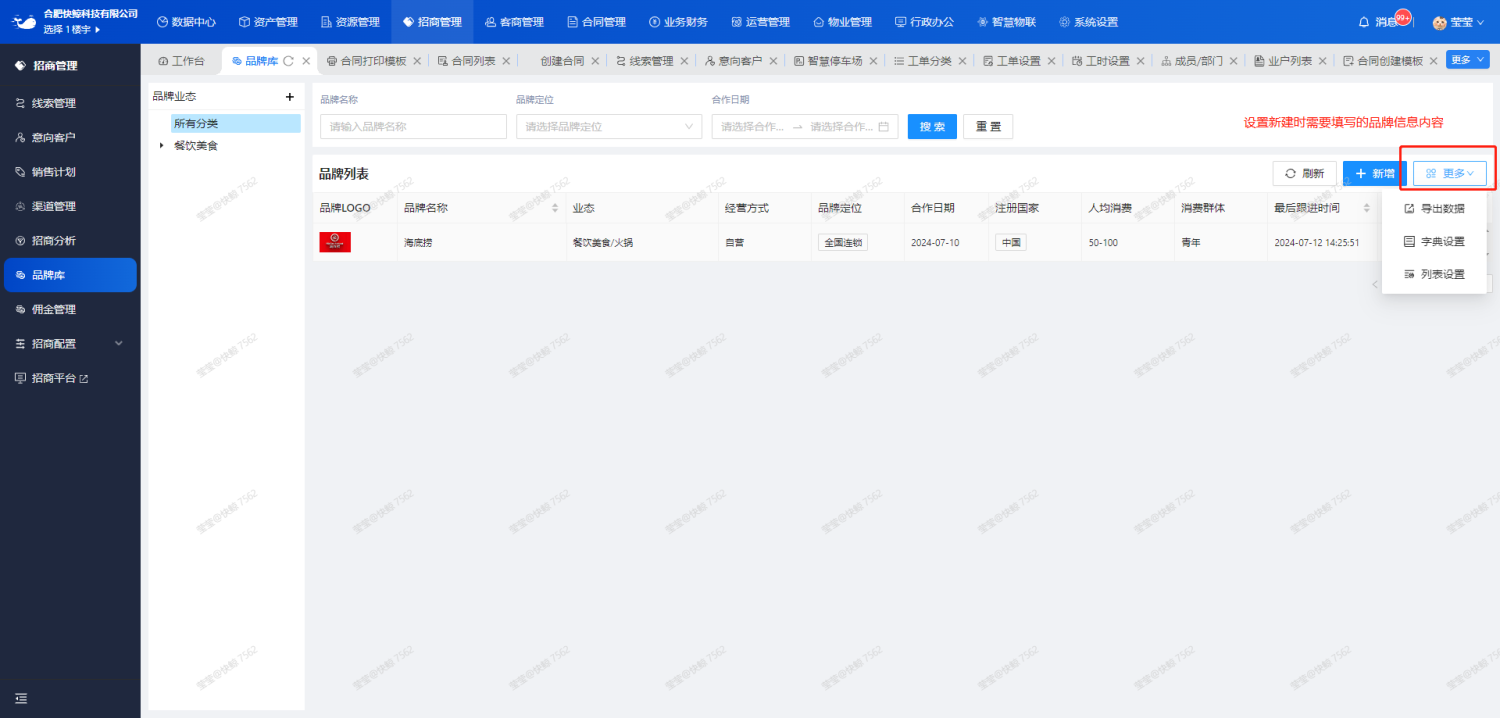1500x718 pixels.
Task: Open the 行政办公 top menu
Action: click(924, 22)
